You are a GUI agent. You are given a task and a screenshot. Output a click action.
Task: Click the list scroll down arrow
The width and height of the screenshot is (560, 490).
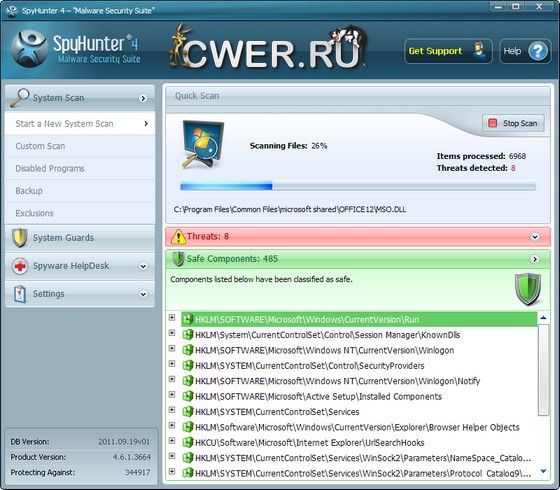click(x=543, y=471)
